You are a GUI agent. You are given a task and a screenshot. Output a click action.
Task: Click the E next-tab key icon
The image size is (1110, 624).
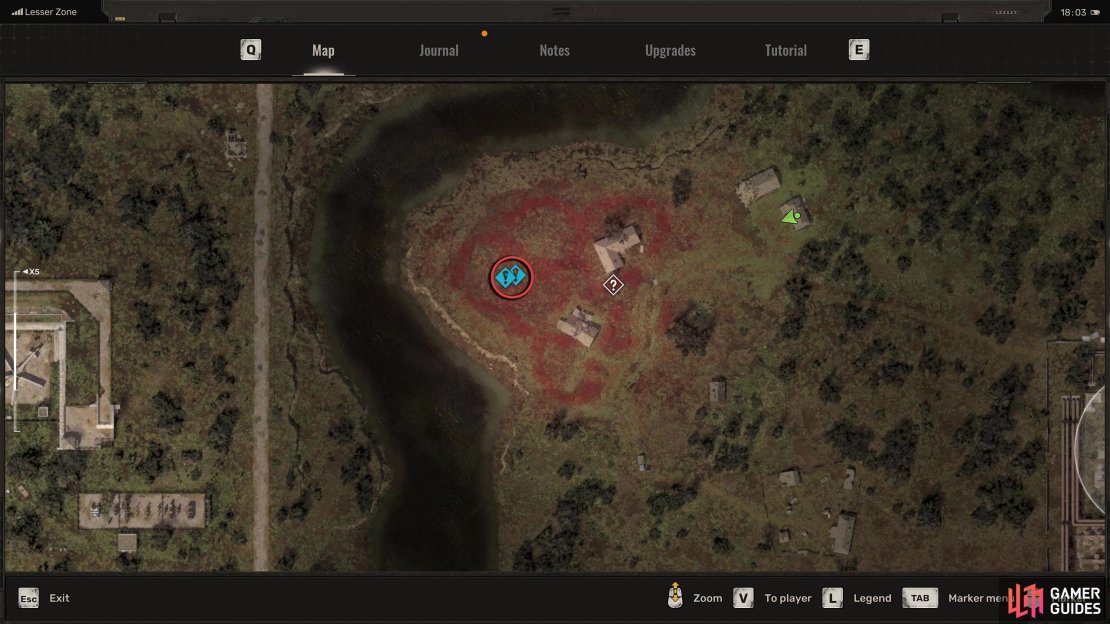tap(859, 50)
